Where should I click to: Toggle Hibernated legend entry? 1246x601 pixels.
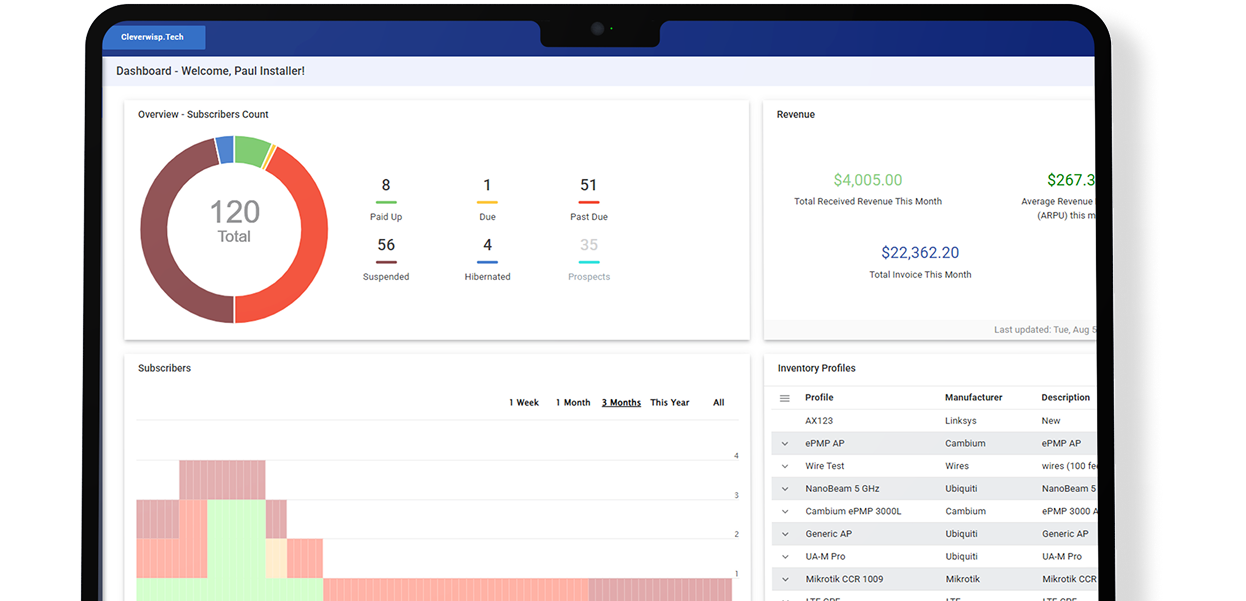click(x=487, y=260)
